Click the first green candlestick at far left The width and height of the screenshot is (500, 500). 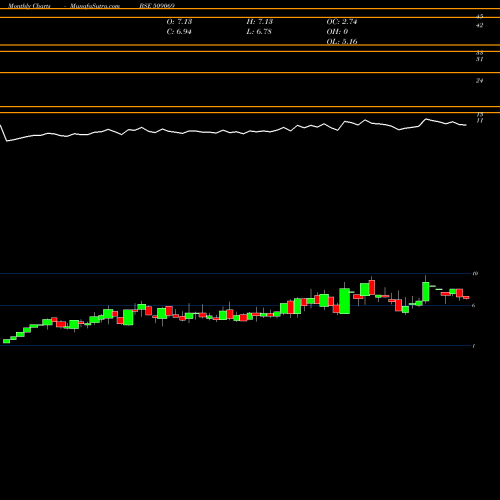coord(6,341)
